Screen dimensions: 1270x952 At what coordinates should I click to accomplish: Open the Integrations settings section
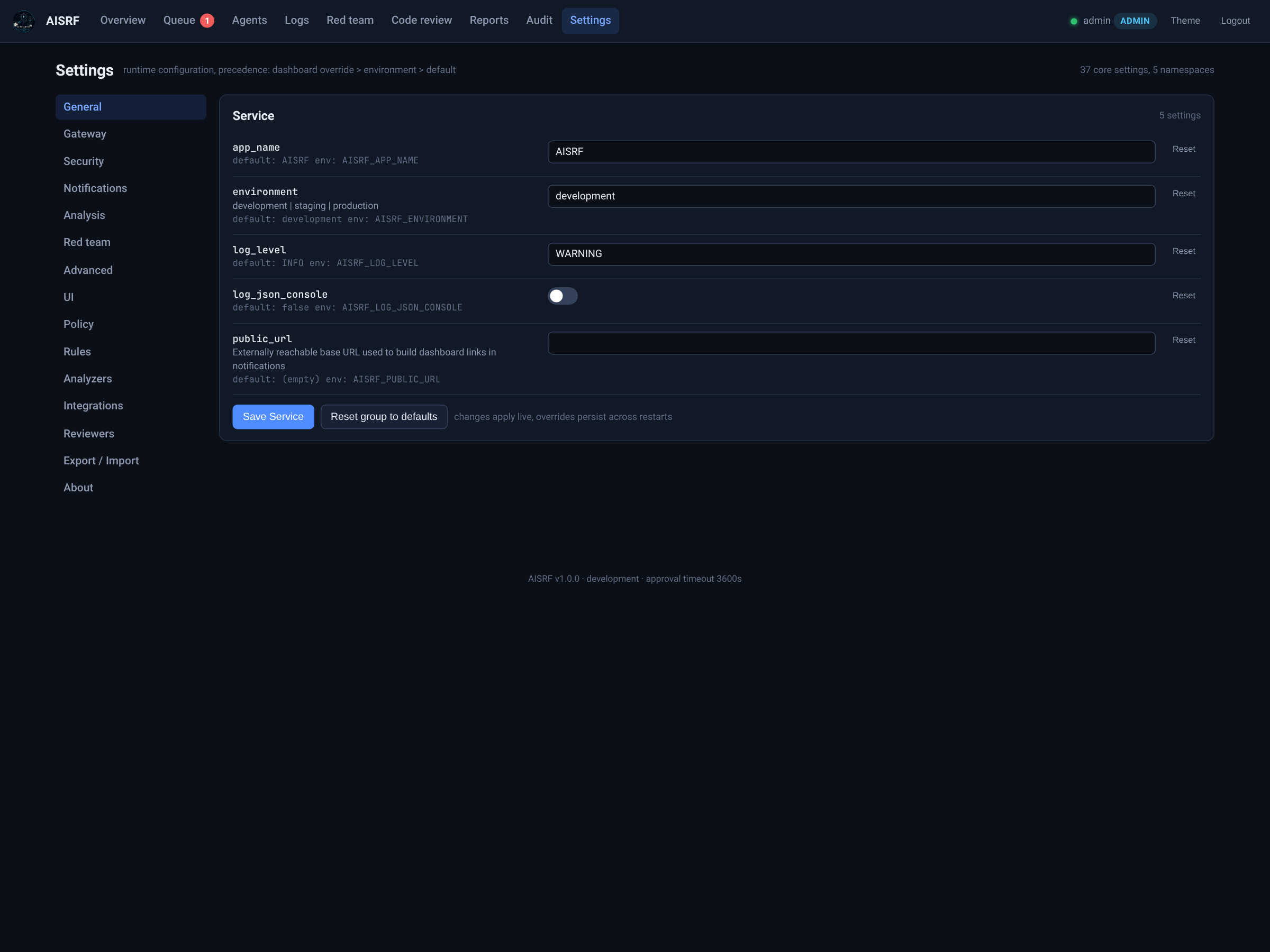[x=131, y=406]
